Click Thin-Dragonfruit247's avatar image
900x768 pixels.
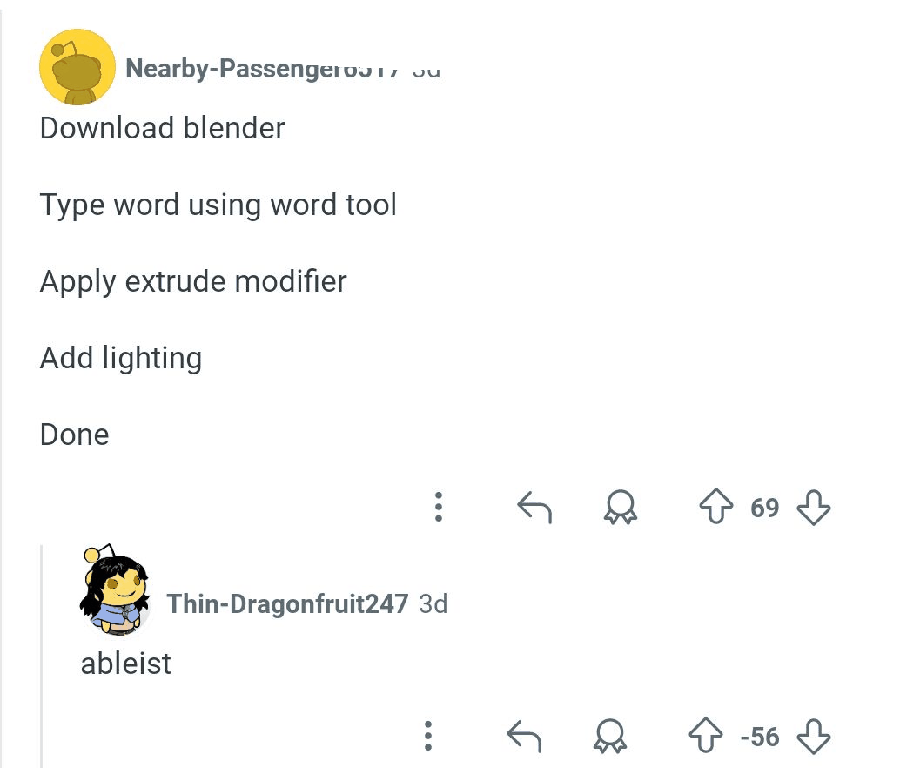[114, 589]
